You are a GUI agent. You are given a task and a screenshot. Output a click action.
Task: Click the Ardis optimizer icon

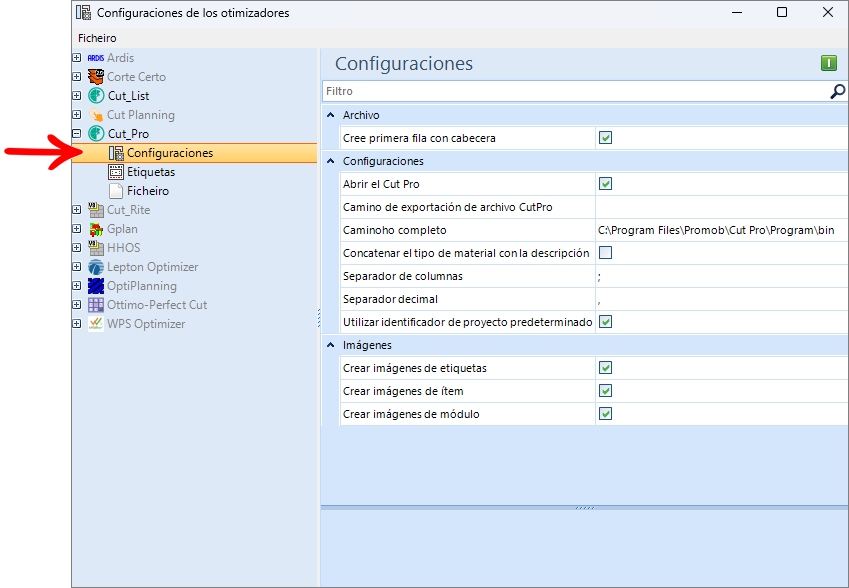[96, 58]
